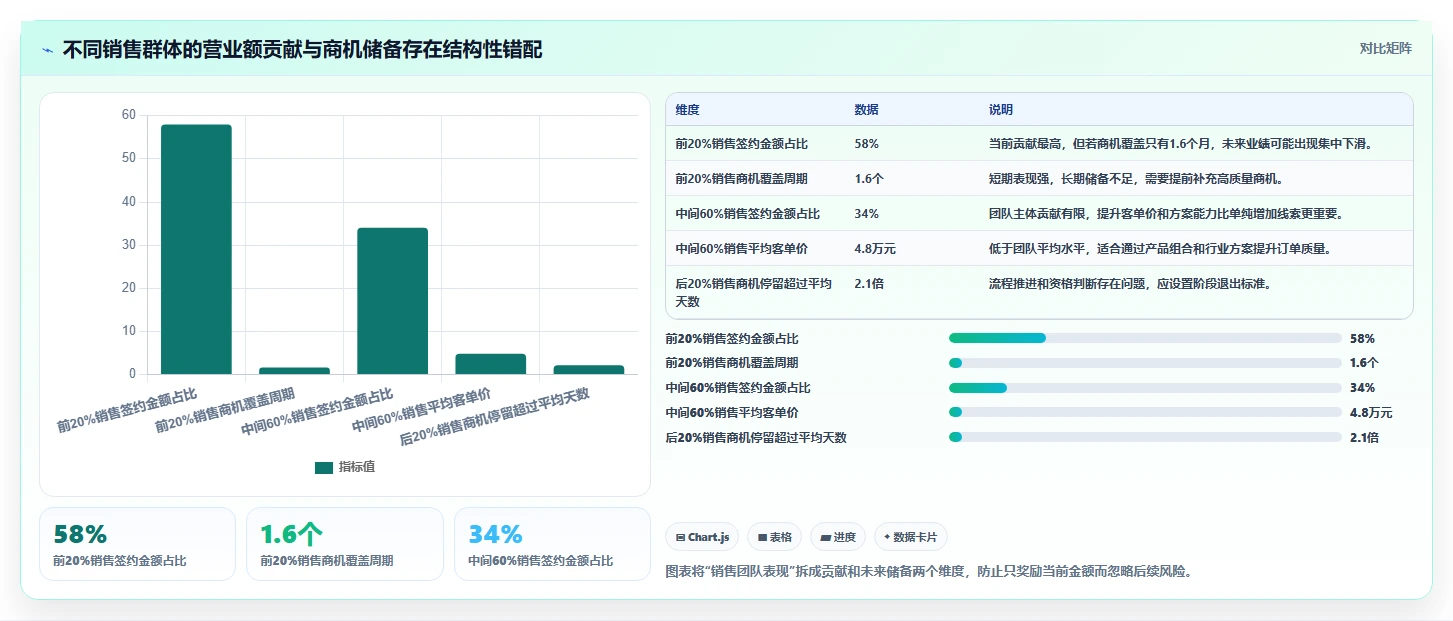Click the 4.8万元 value beside the progress bar
The width and height of the screenshot is (1453, 621).
tap(1371, 413)
